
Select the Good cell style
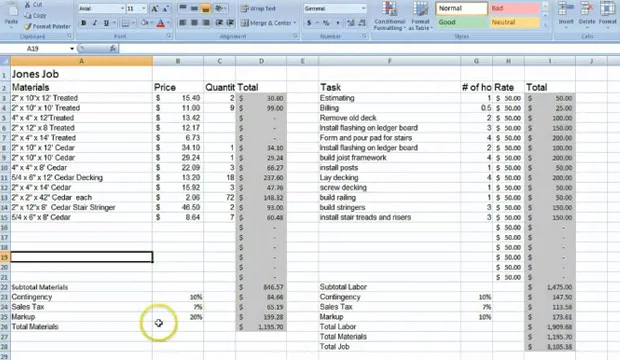pos(461,22)
